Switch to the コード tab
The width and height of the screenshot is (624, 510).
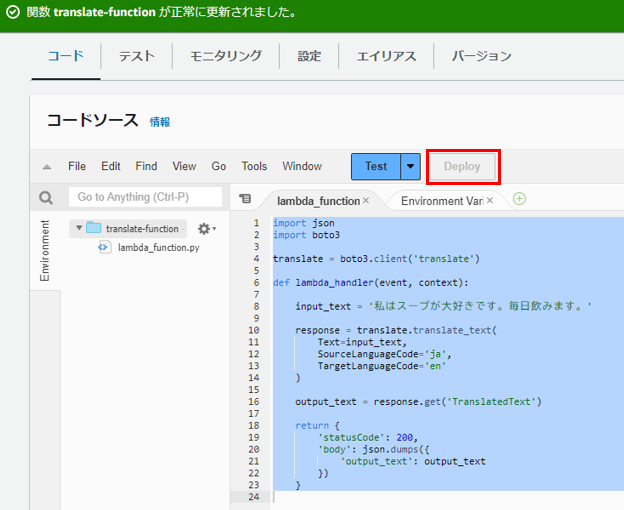(x=66, y=56)
